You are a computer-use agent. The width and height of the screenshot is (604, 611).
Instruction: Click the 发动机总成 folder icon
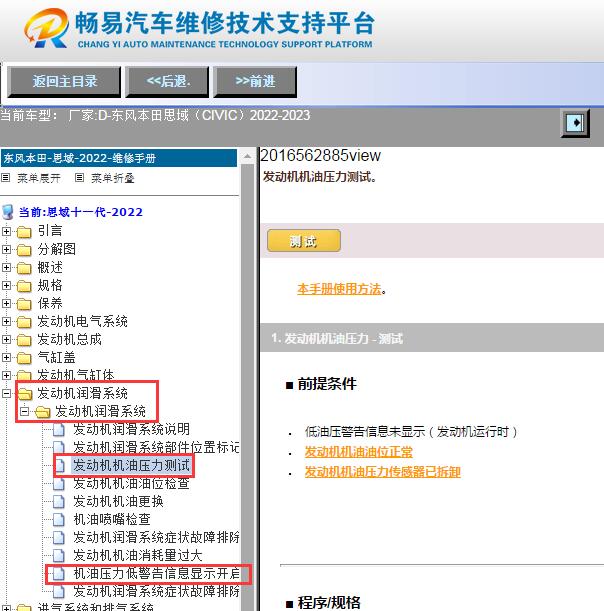[x=24, y=340]
